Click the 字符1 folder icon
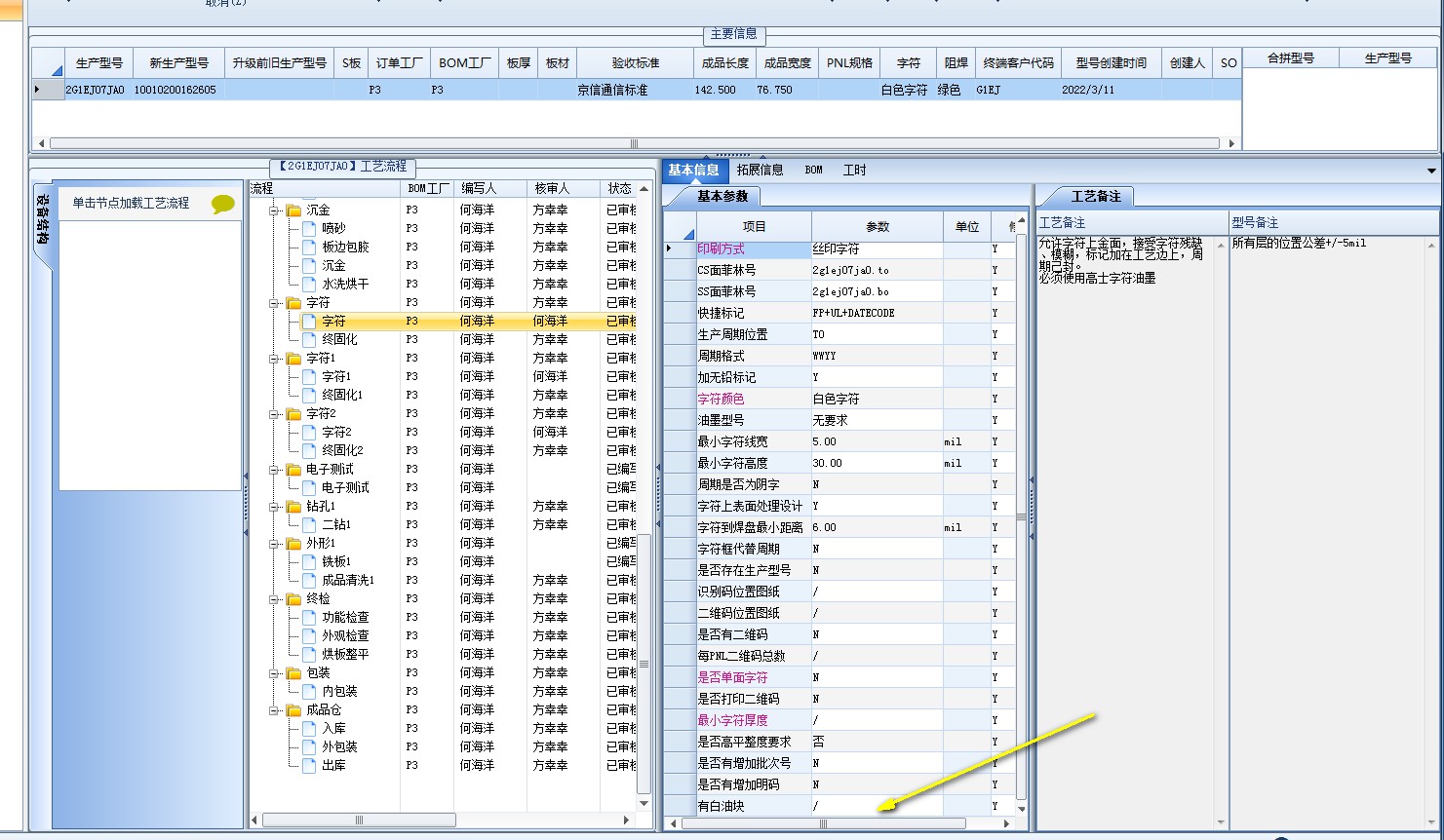 (293, 358)
